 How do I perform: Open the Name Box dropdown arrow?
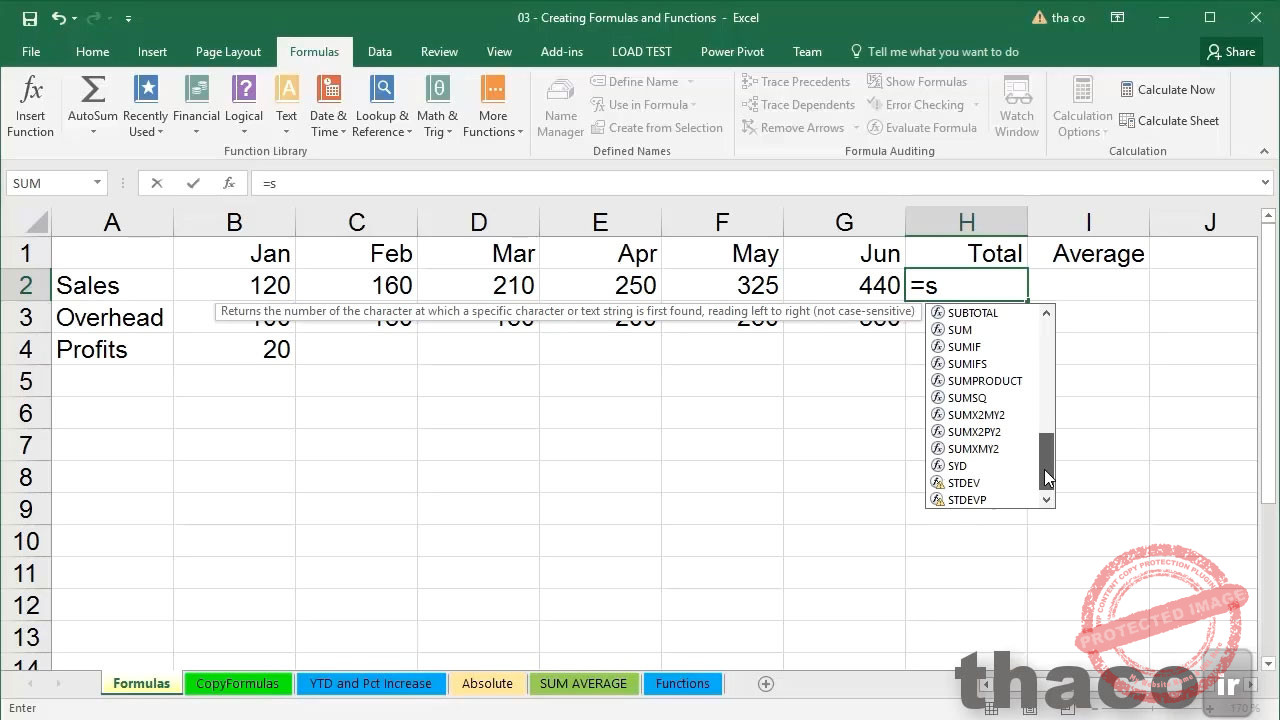pyautogui.click(x=97, y=183)
